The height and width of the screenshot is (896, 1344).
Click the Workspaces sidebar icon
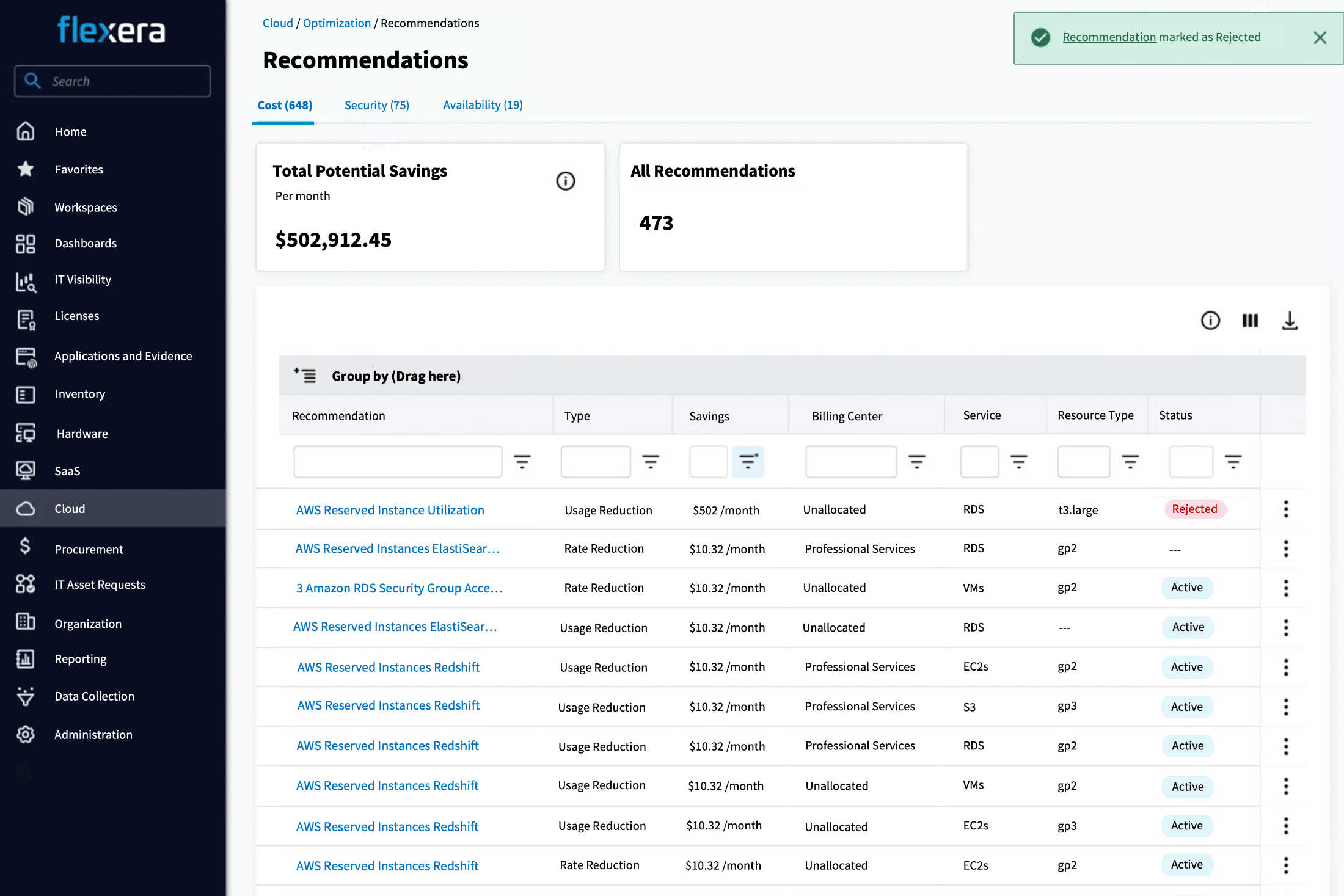tap(26, 207)
